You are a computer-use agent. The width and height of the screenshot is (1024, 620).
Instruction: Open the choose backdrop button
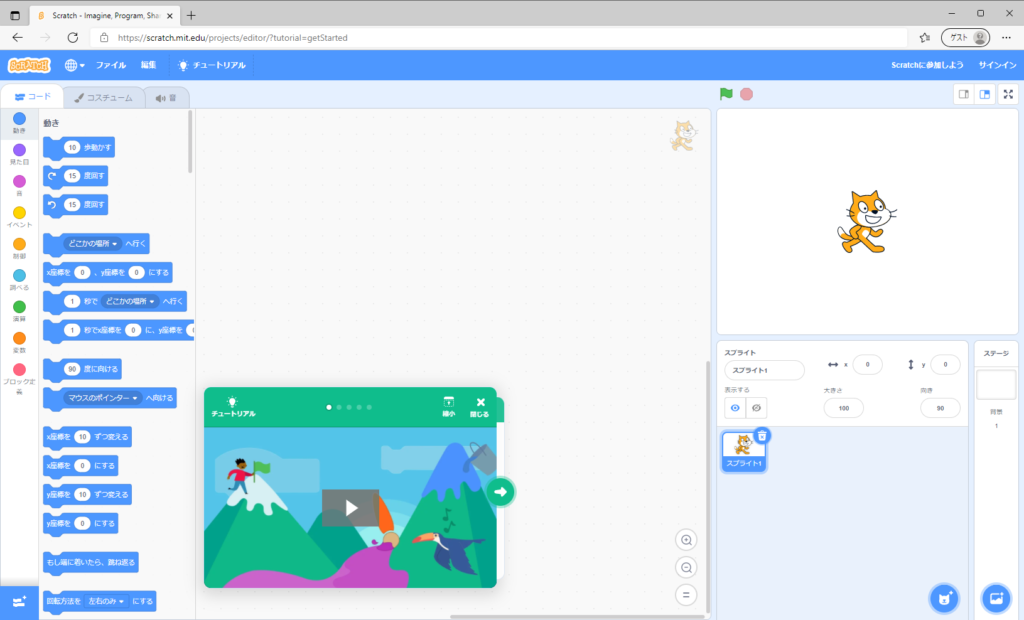(996, 598)
